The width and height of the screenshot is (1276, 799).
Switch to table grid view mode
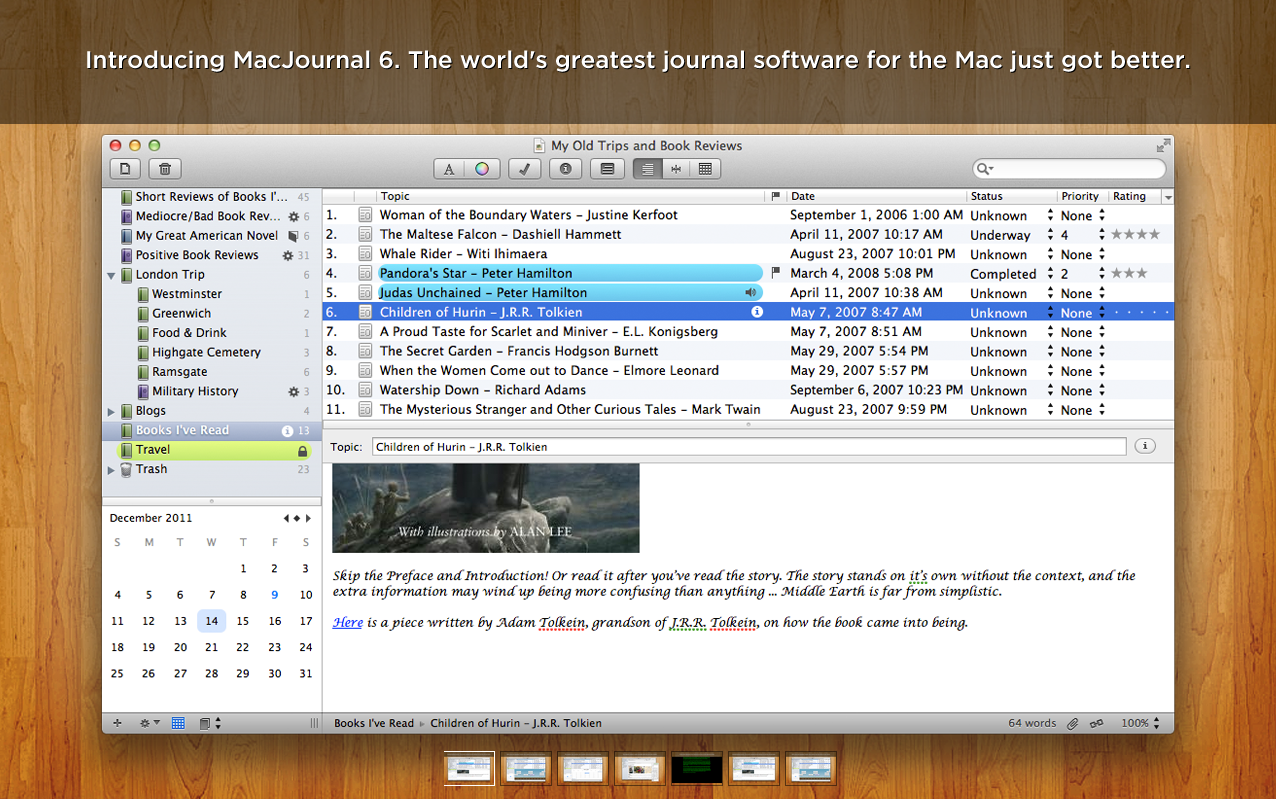coord(705,169)
